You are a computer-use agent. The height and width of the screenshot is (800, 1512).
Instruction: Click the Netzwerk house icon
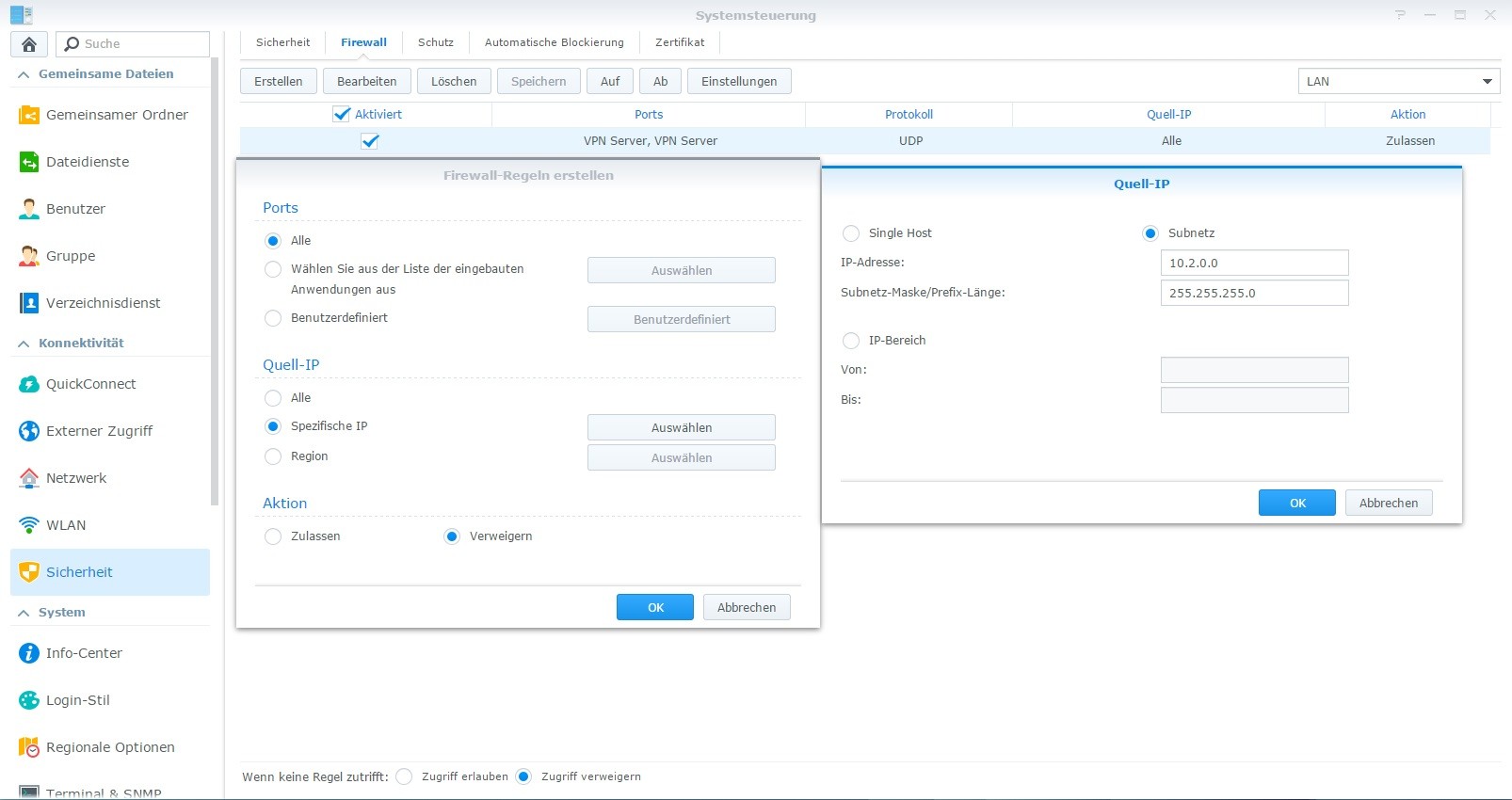[29, 478]
